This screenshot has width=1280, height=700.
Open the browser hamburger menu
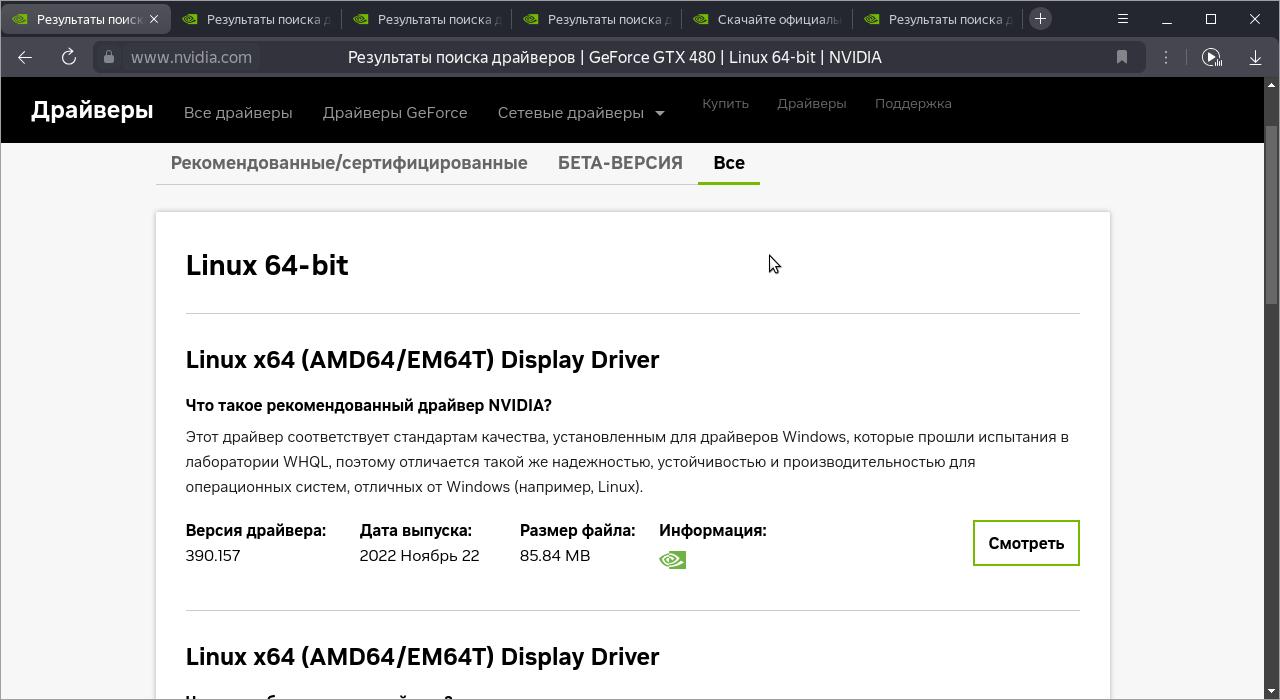(1123, 19)
